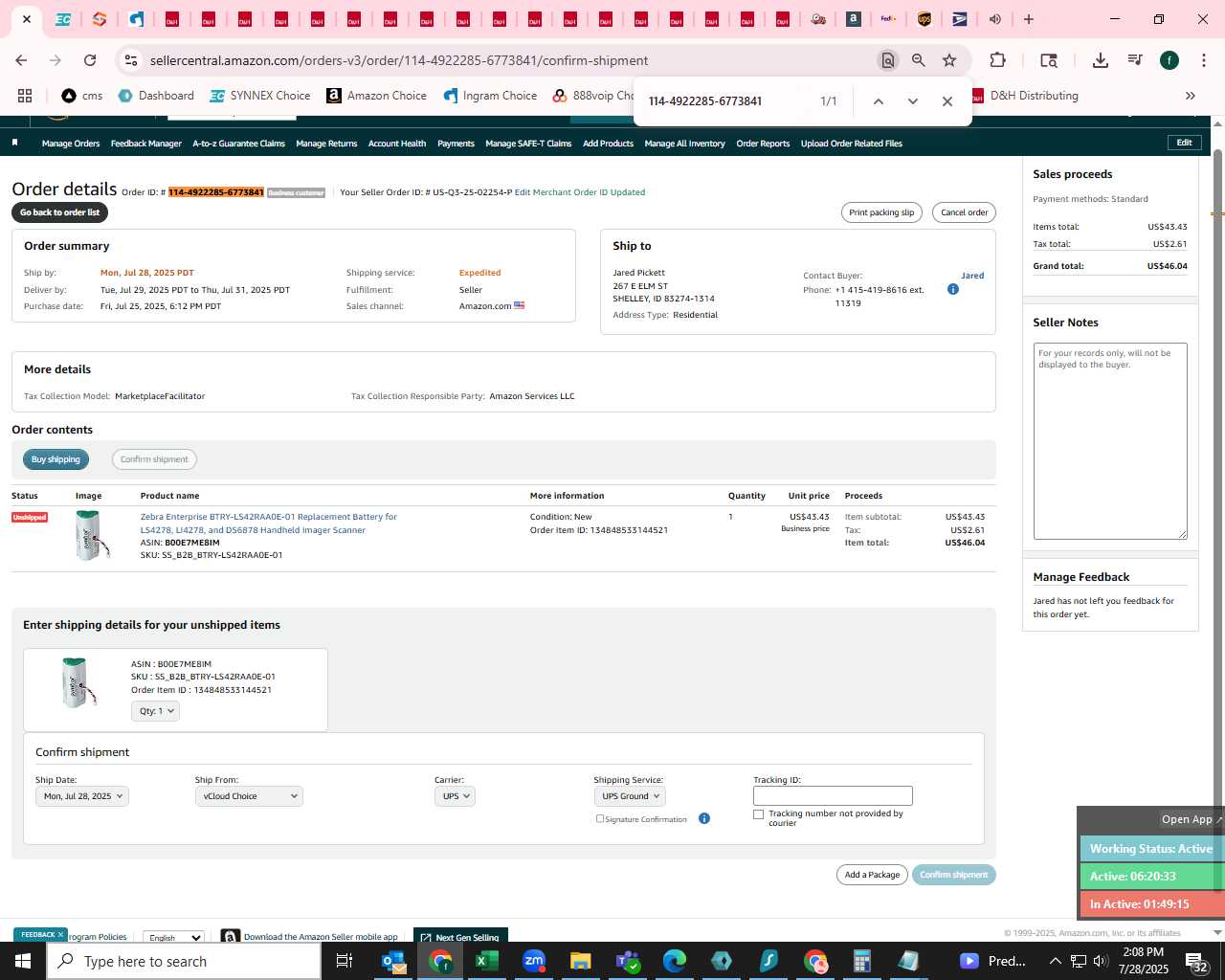1225x980 pixels.
Task: Open D&H Distributing bookmark
Action: click(x=1025, y=96)
